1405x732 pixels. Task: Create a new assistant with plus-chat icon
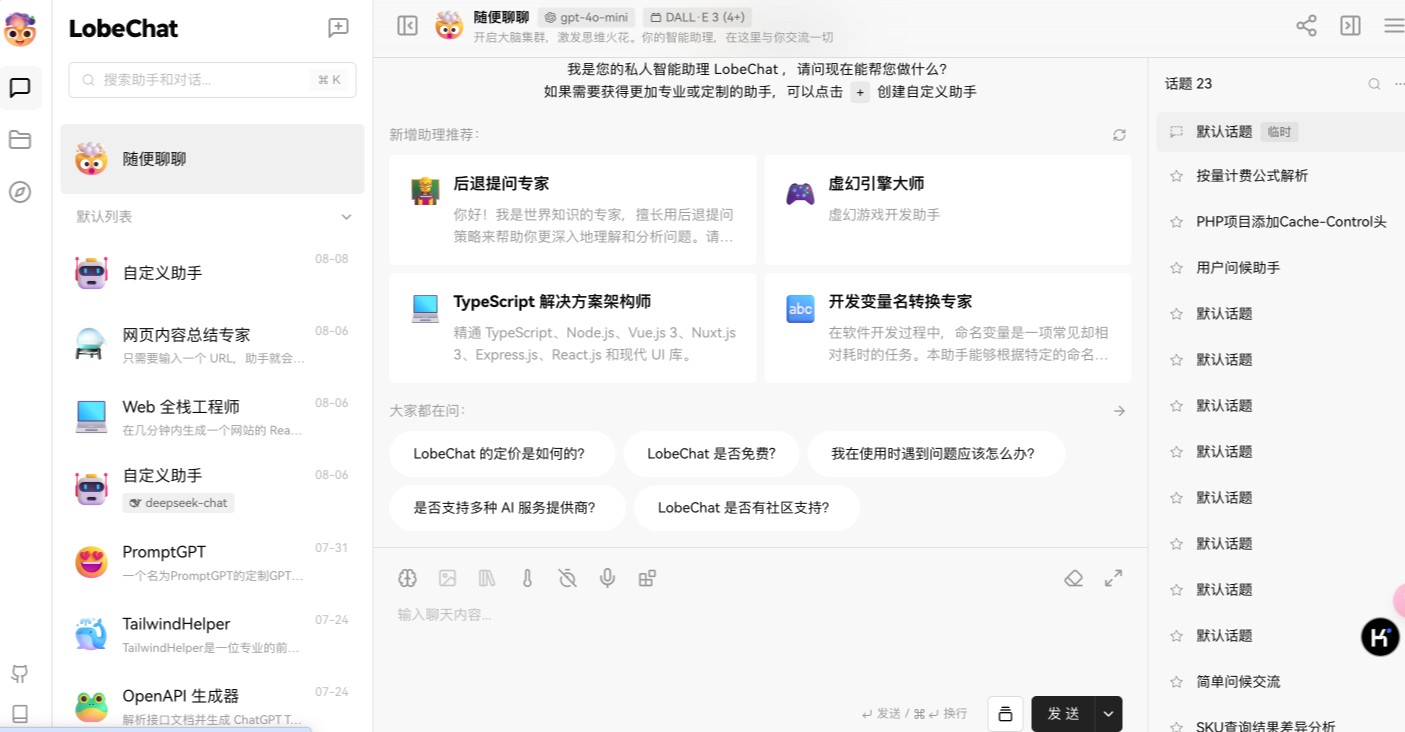[x=339, y=28]
